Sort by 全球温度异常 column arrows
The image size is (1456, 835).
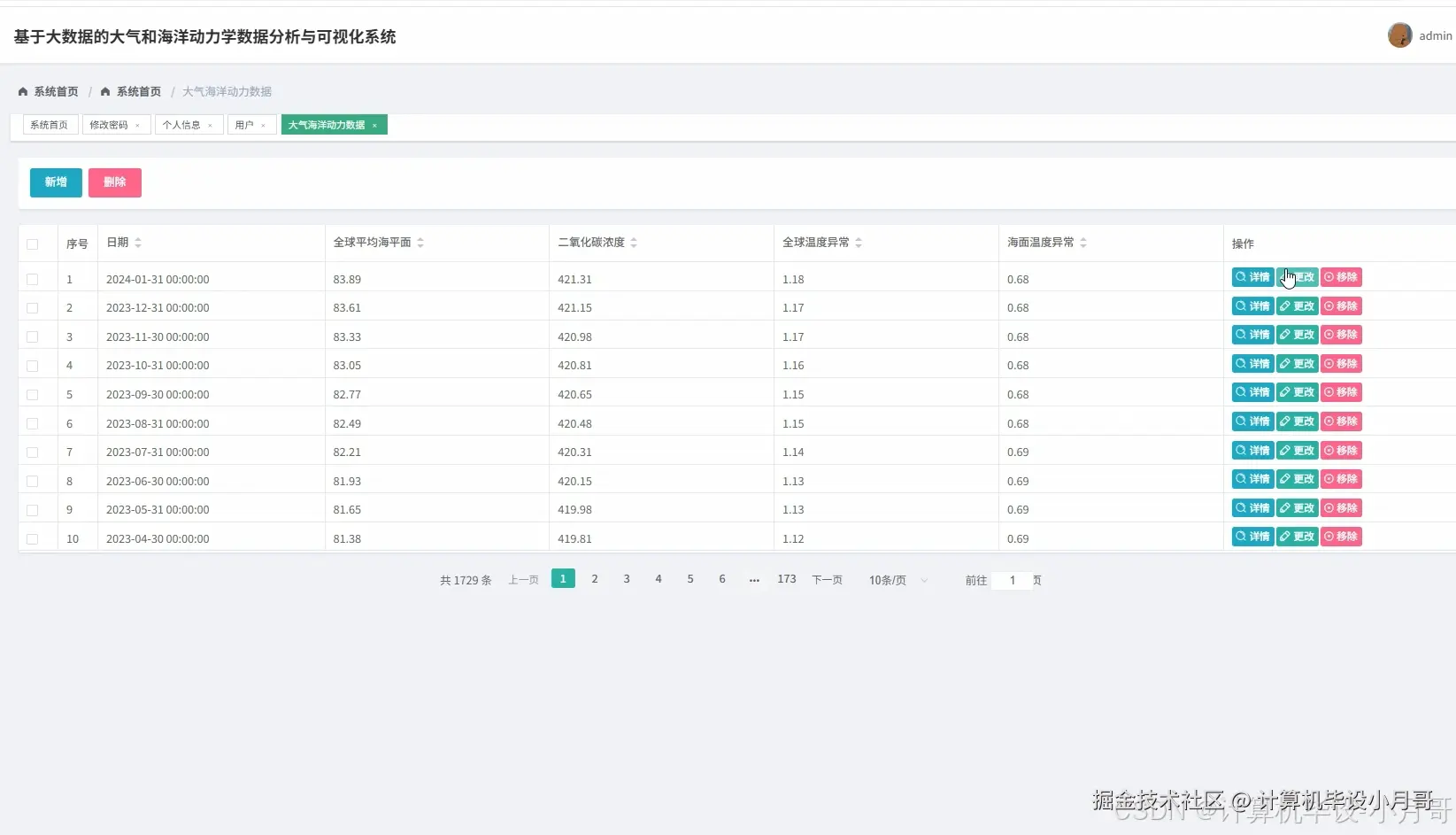coord(859,243)
